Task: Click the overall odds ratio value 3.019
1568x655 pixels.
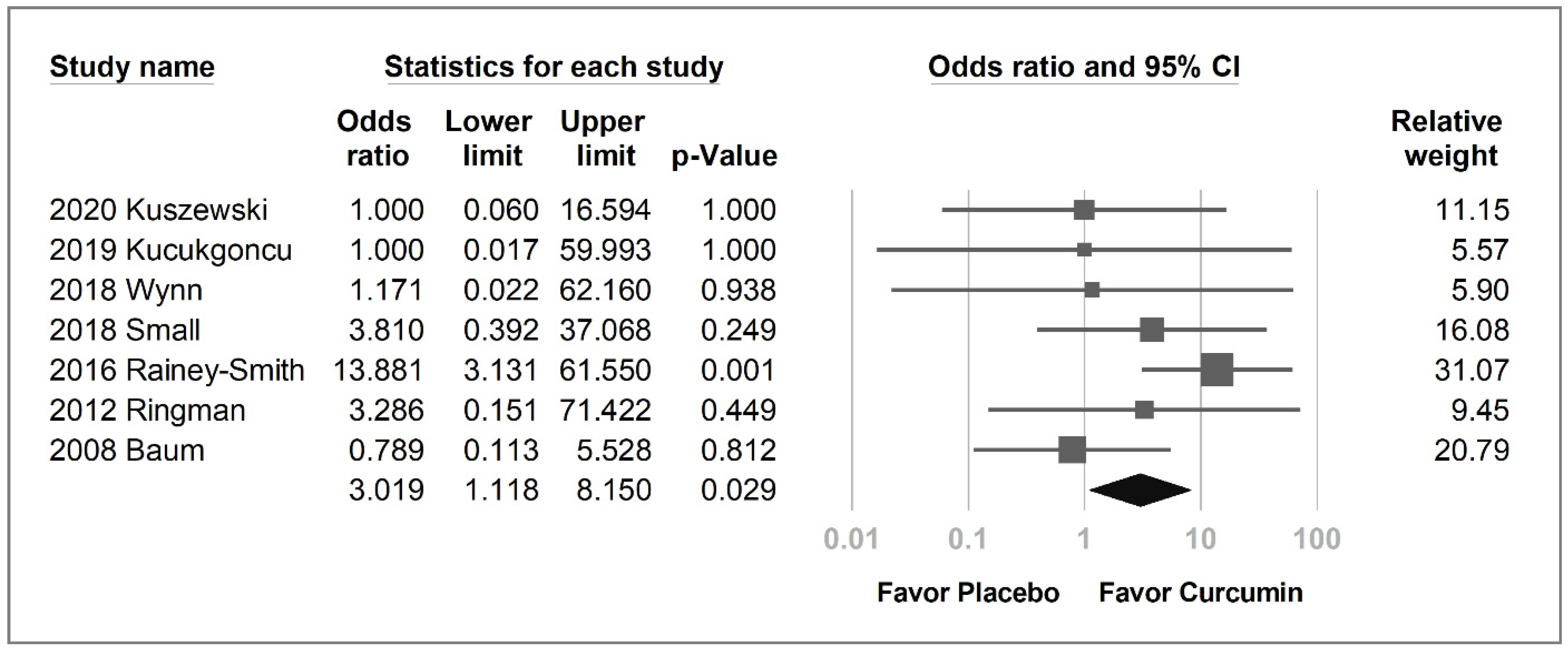Action: (x=386, y=490)
